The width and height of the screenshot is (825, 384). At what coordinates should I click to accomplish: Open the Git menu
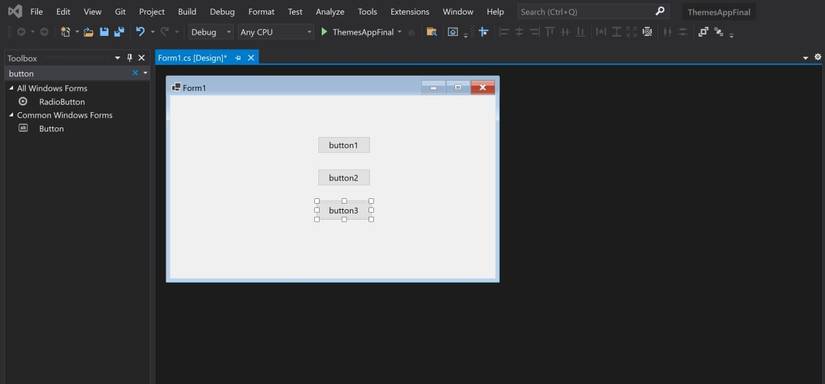[x=120, y=12]
